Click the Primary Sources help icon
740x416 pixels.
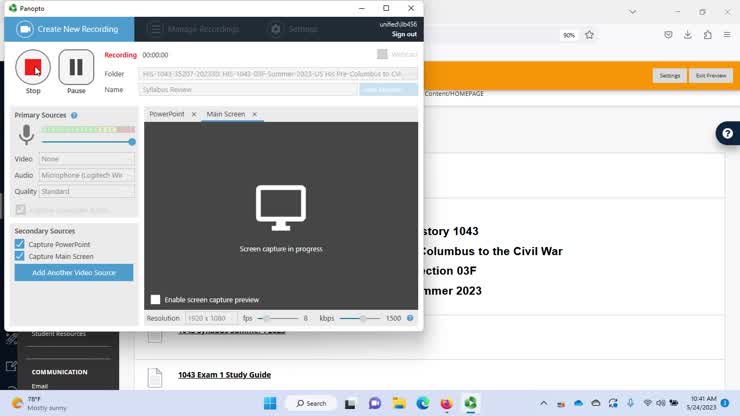point(74,115)
